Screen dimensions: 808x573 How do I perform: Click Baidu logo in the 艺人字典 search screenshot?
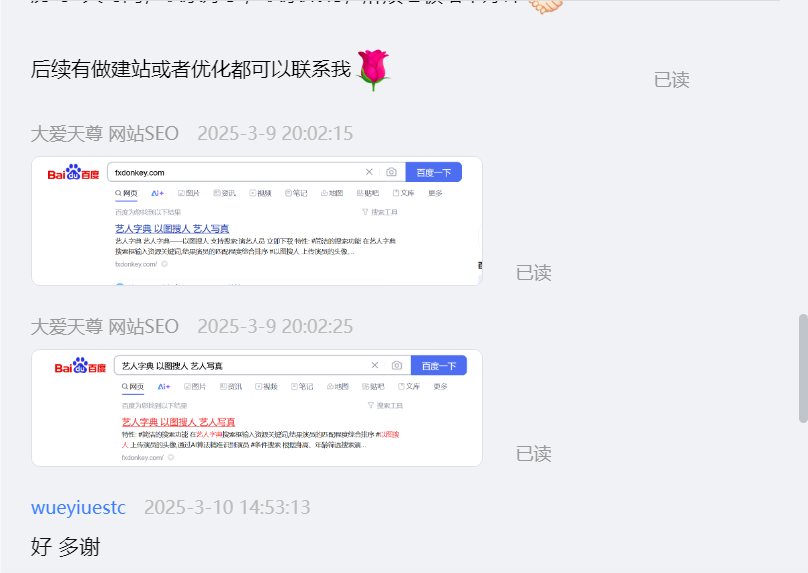click(x=80, y=366)
